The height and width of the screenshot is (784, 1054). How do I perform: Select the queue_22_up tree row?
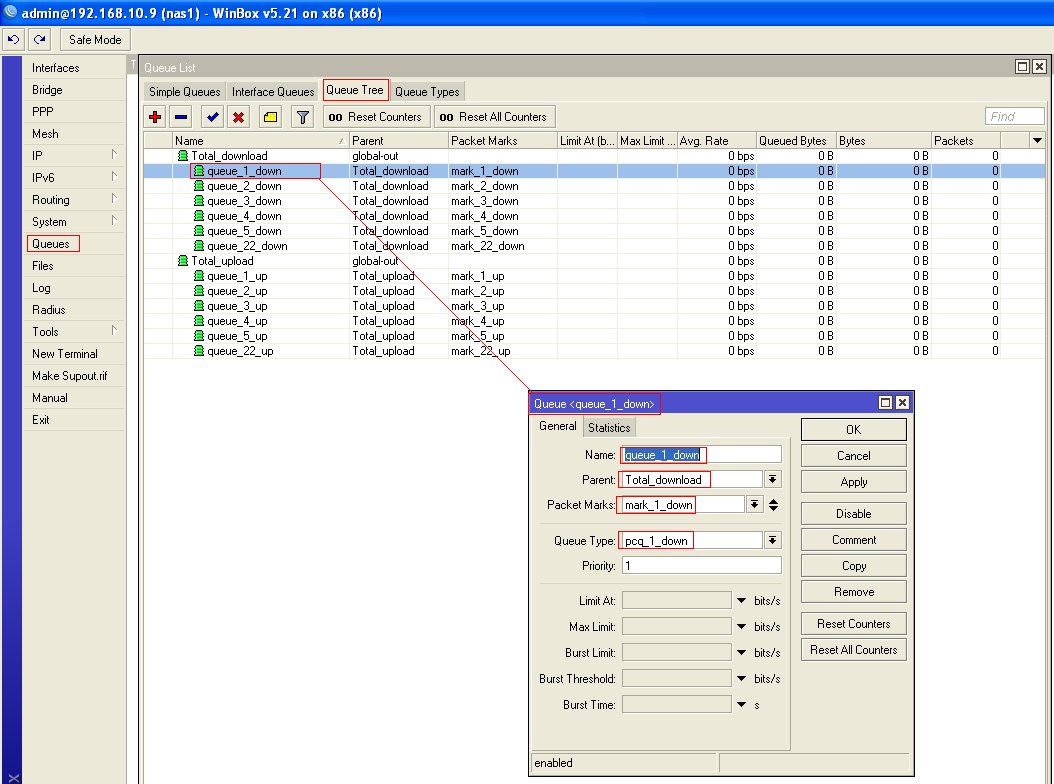240,351
